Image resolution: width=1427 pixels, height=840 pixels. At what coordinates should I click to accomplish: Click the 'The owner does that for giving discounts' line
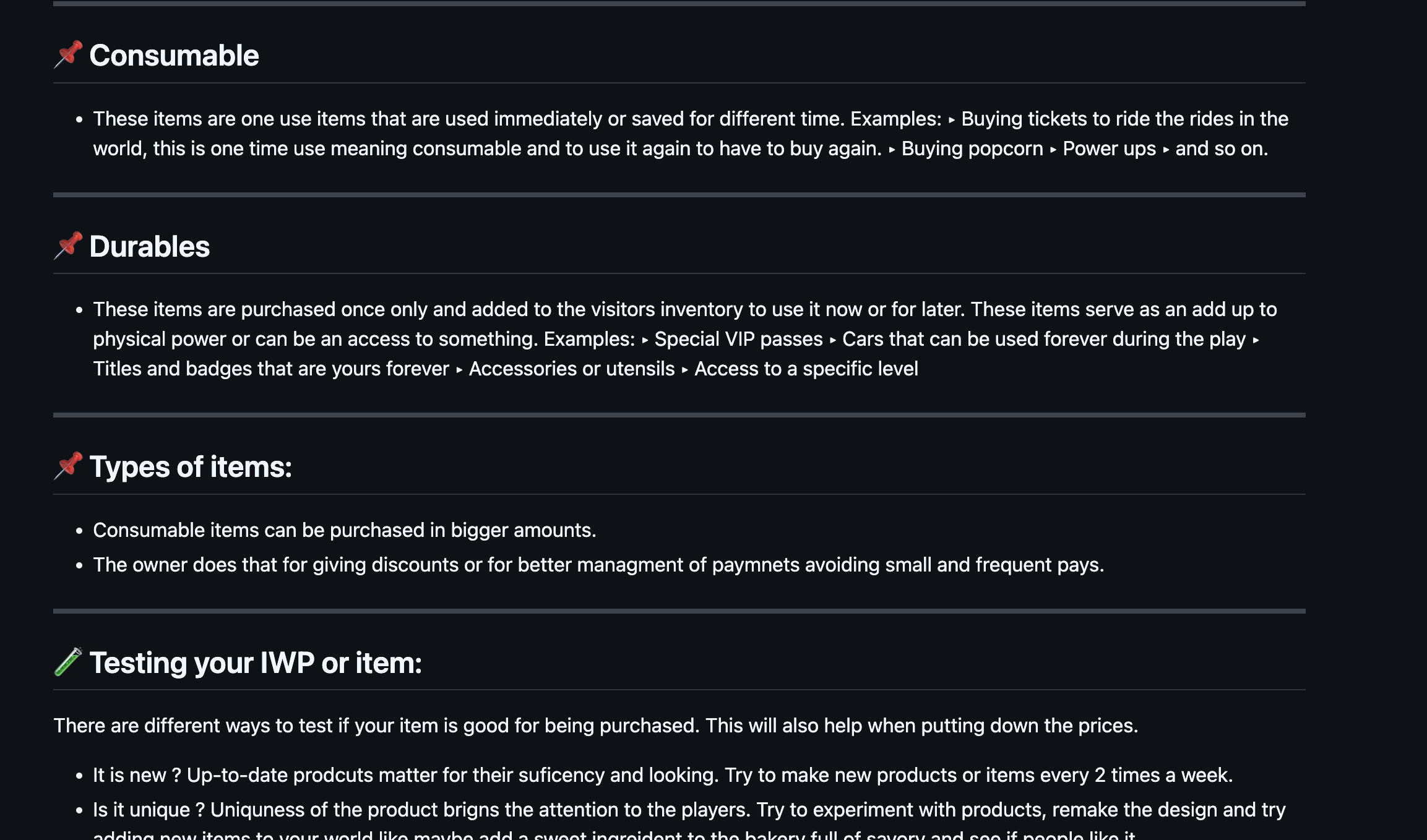598,565
